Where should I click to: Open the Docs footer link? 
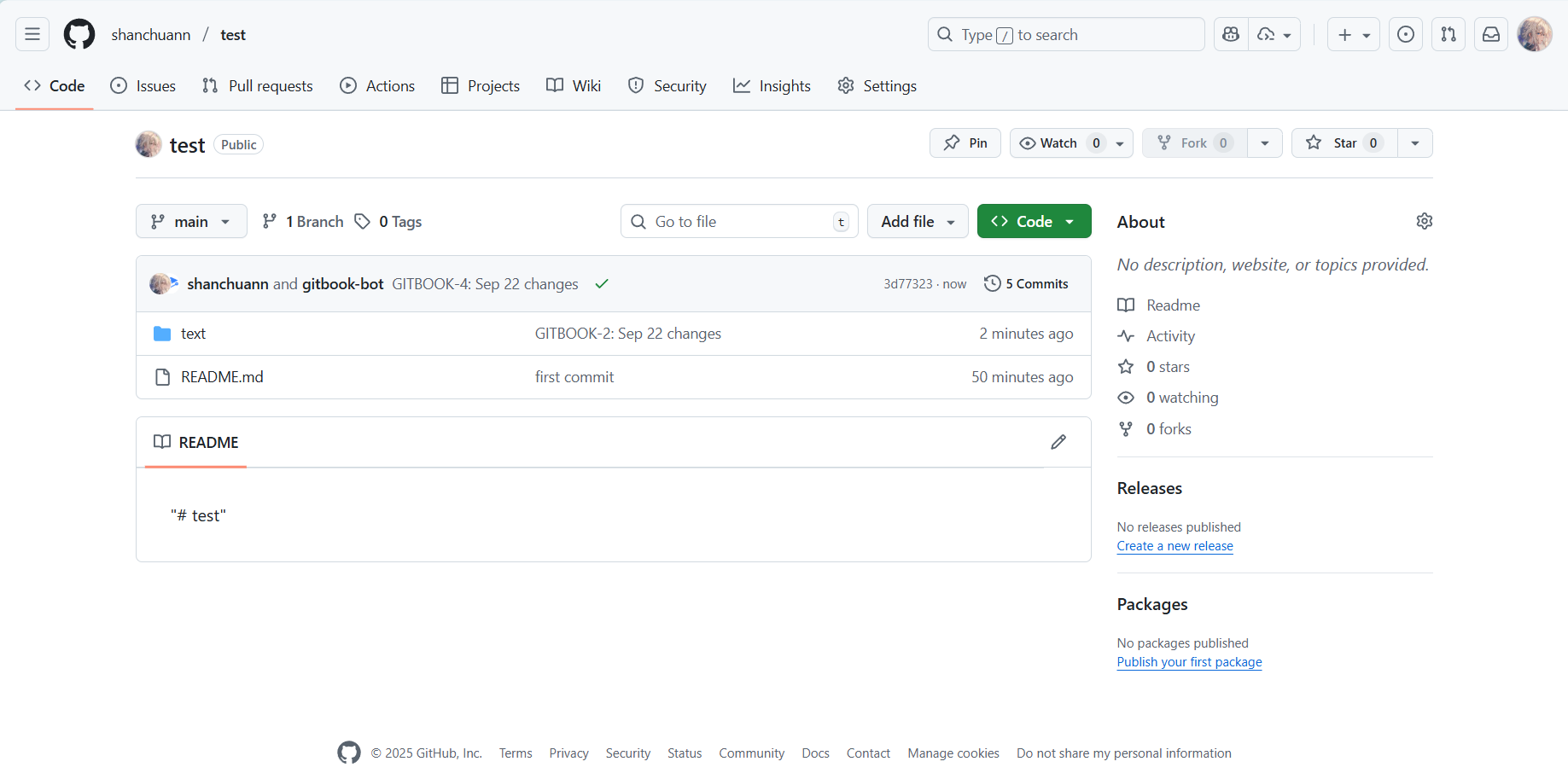[x=815, y=753]
